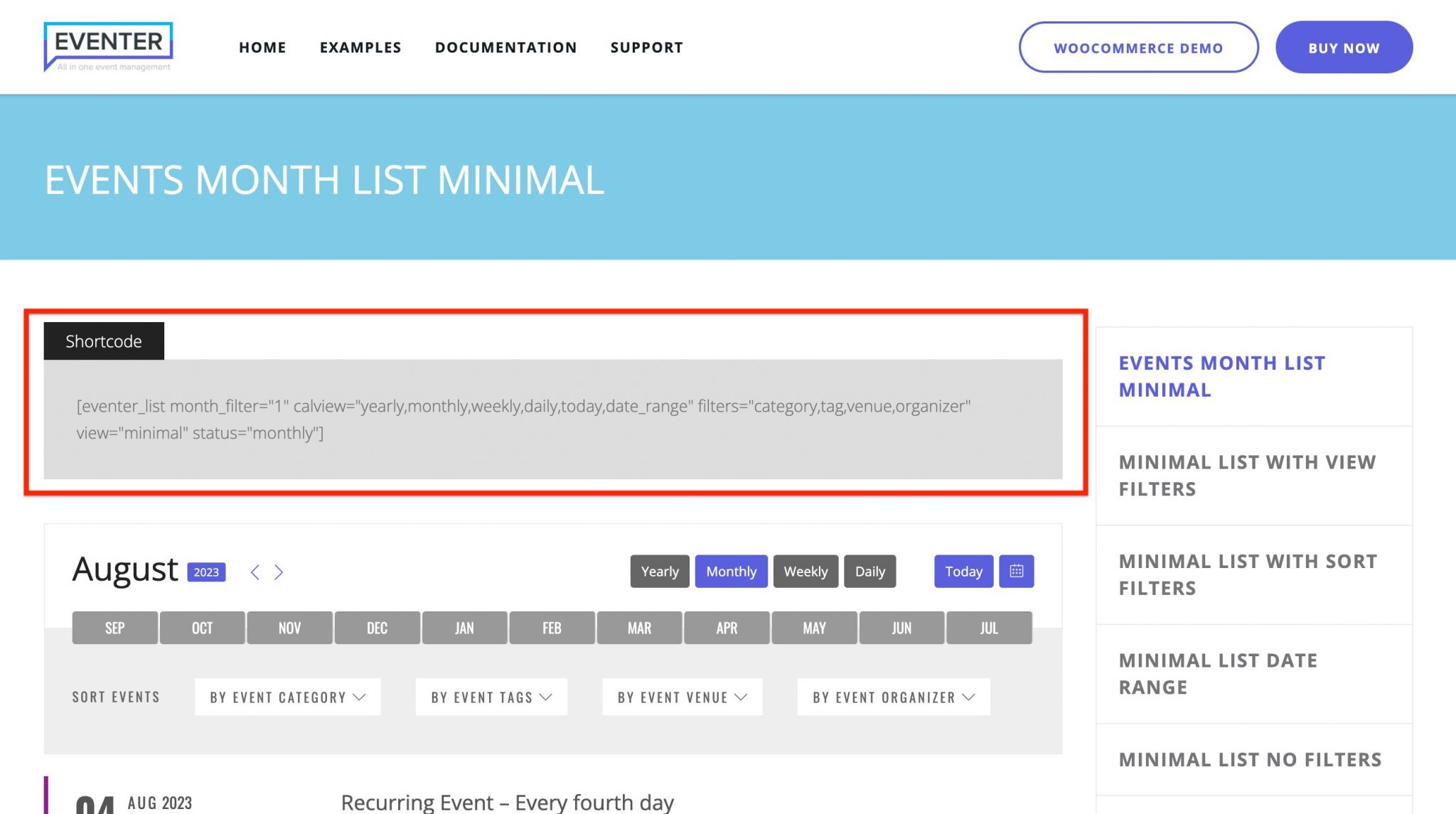This screenshot has width=1456, height=814.
Task: Open the Home menu item
Action: pos(262,48)
